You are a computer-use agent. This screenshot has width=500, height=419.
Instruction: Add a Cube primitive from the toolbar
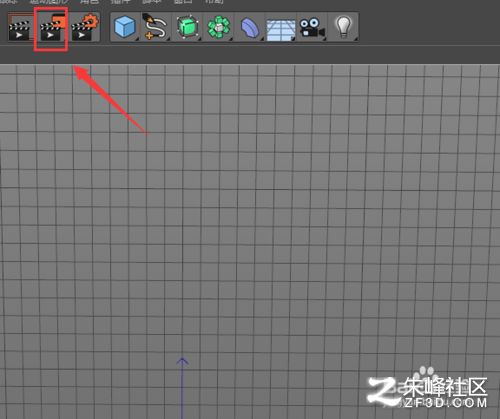click(125, 27)
